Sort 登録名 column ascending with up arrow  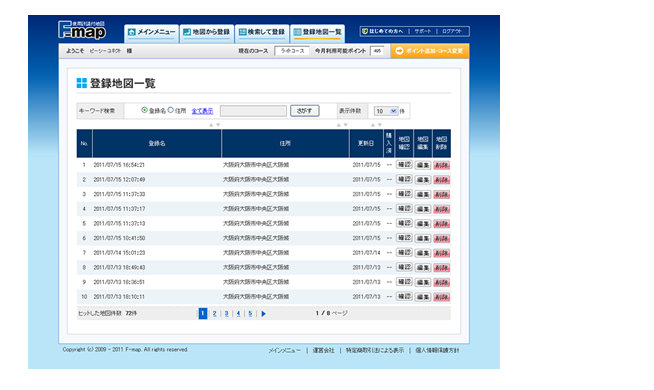tap(211, 125)
